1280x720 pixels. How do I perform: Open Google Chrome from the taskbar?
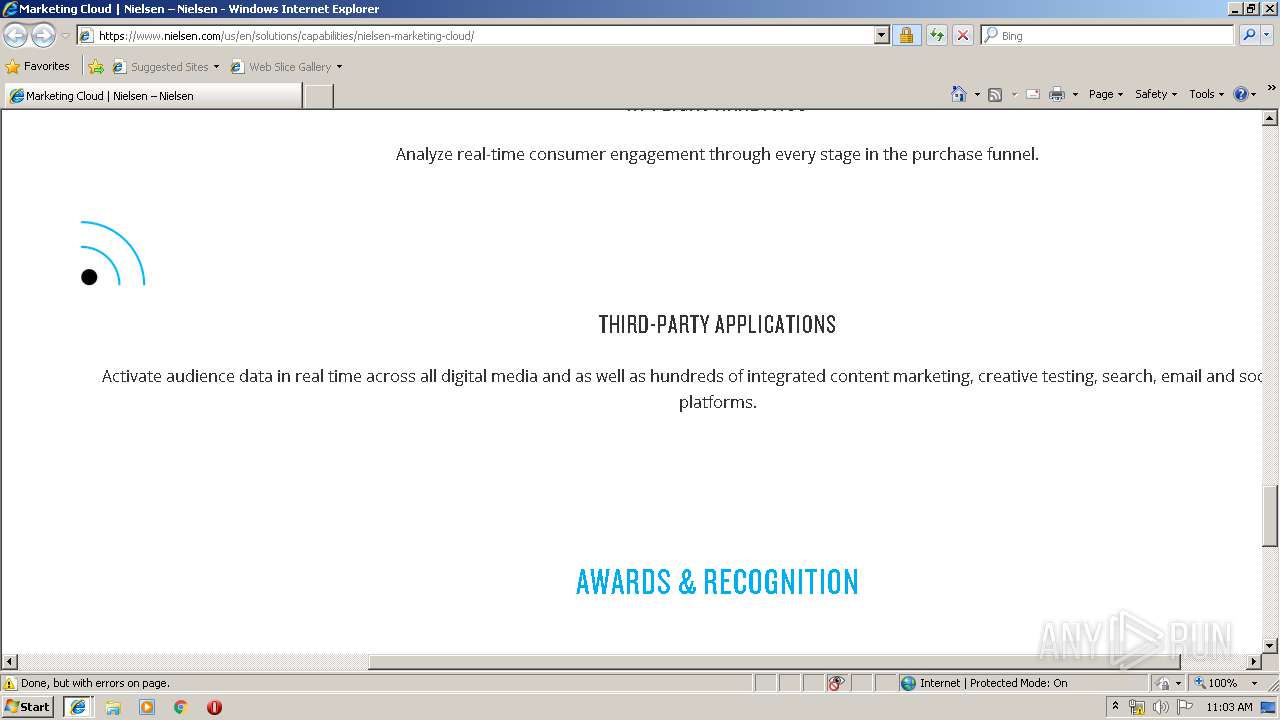pyautogui.click(x=181, y=707)
